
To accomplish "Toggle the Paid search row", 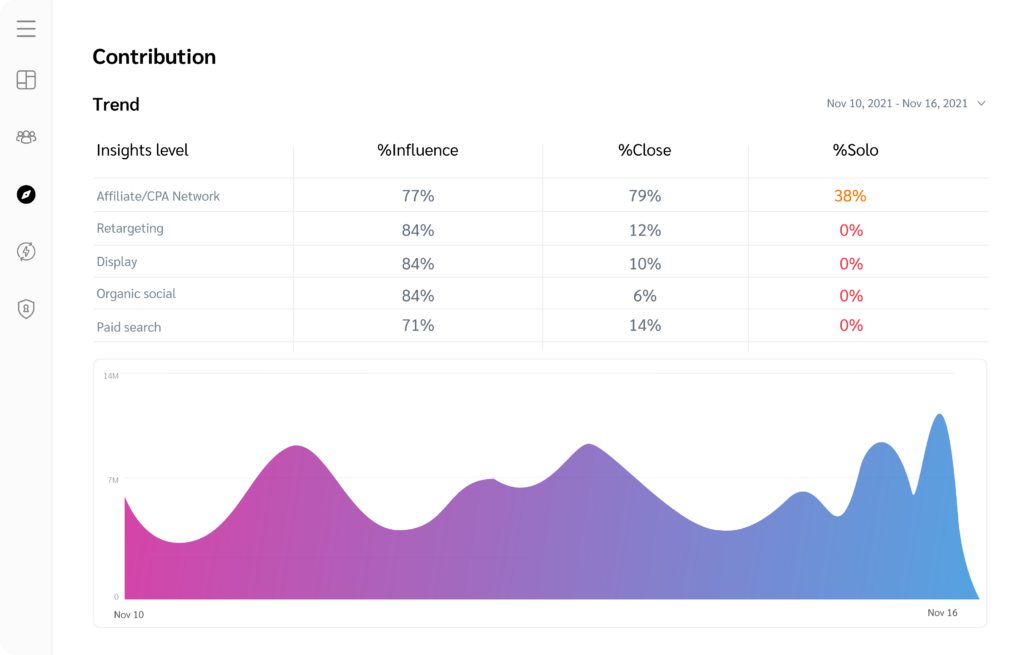I will [x=128, y=327].
